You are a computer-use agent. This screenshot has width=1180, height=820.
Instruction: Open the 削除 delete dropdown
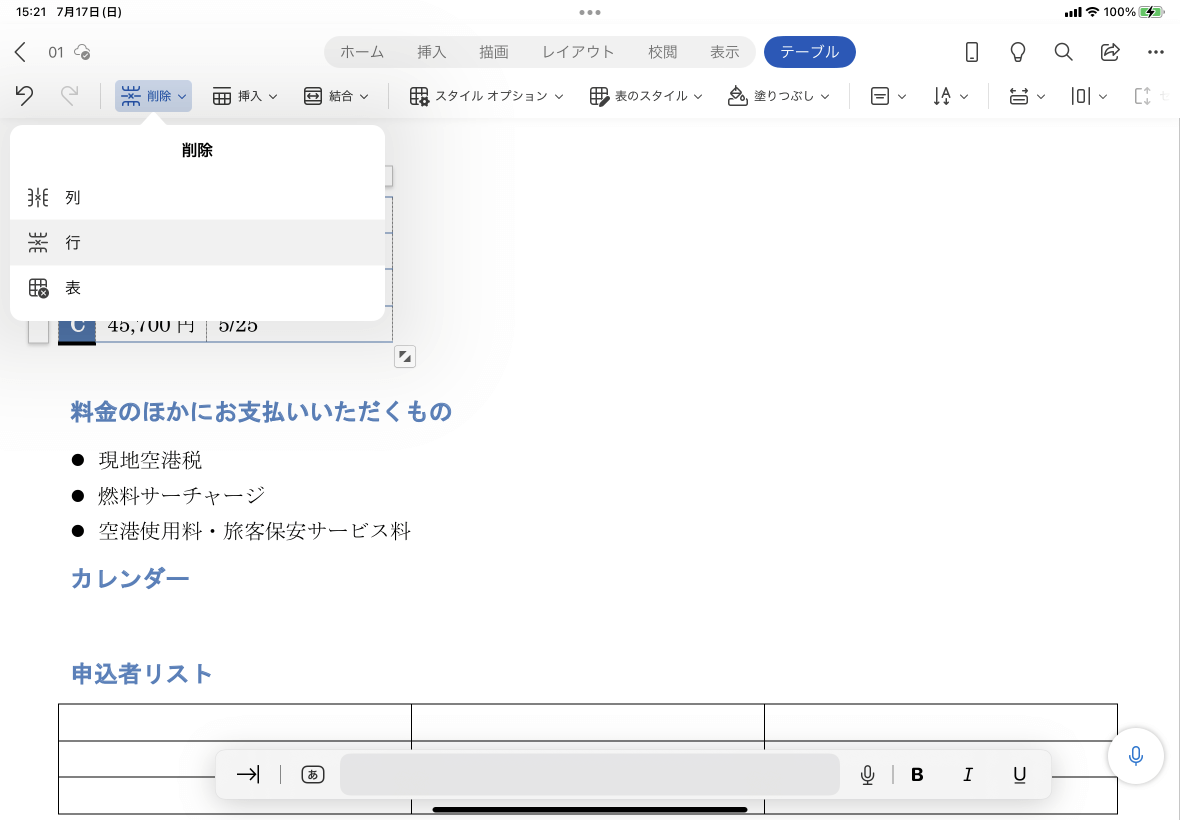pyautogui.click(x=154, y=96)
